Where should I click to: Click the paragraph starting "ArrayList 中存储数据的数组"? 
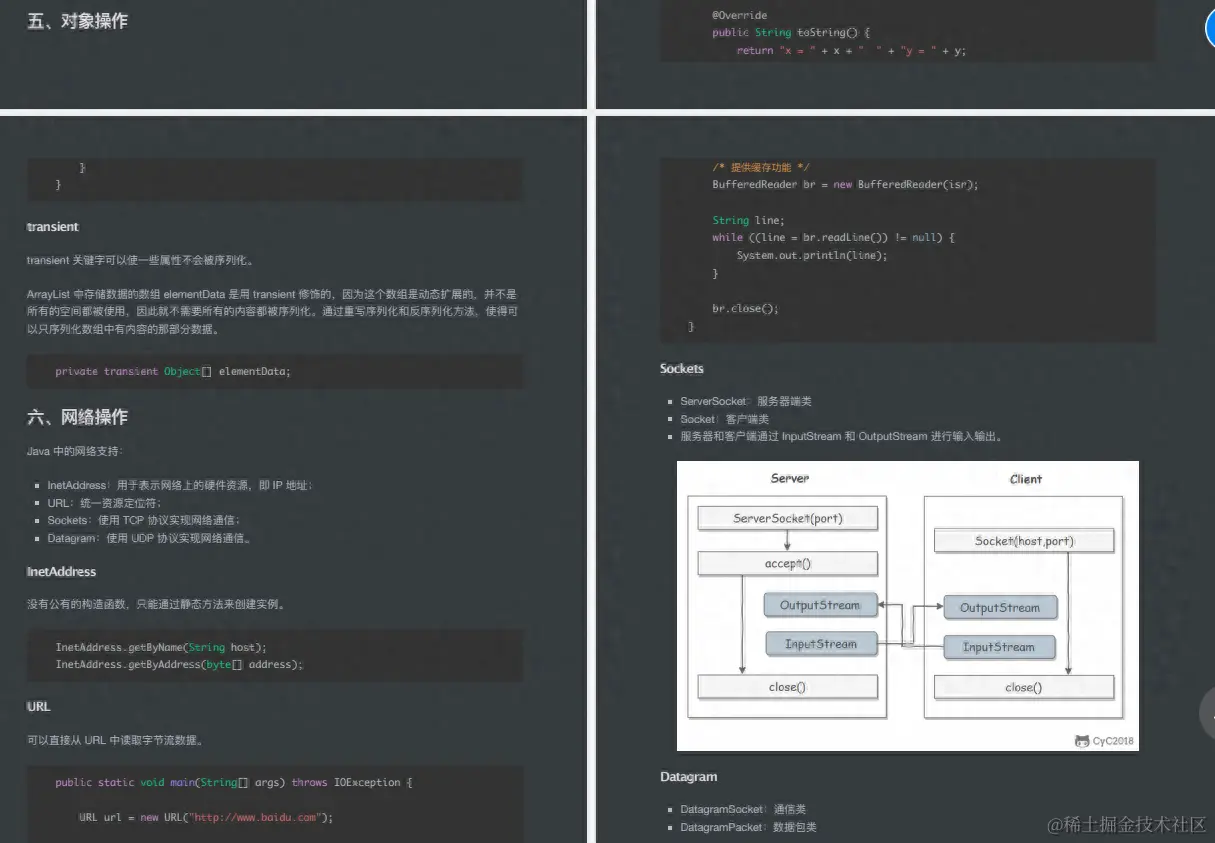(x=272, y=311)
